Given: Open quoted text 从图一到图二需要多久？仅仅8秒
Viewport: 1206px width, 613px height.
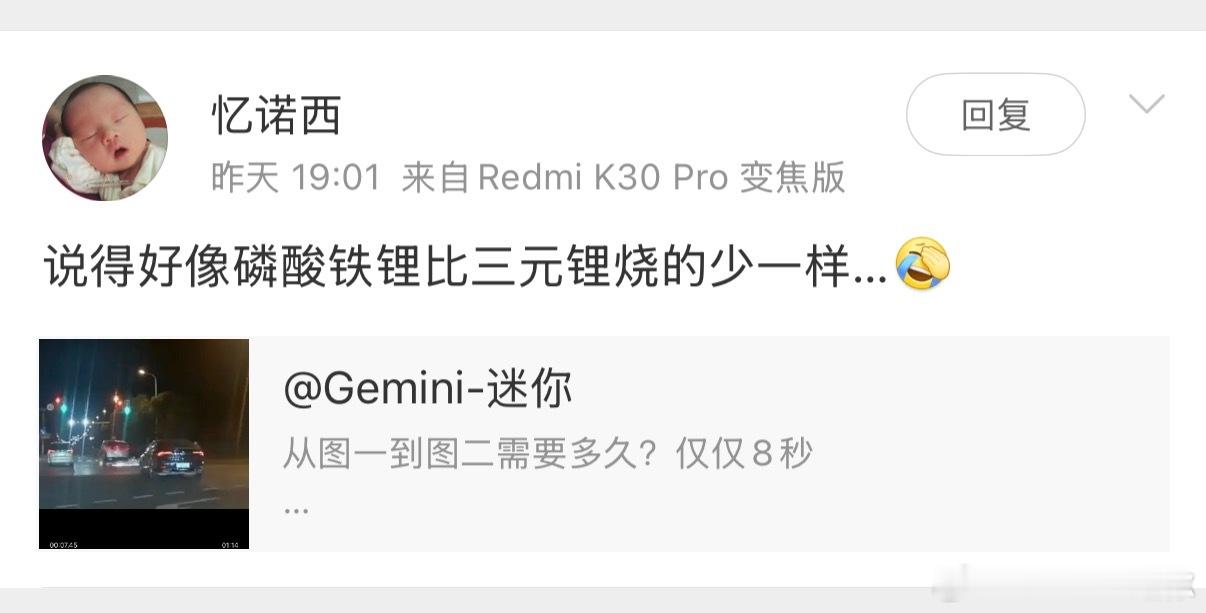Looking at the screenshot, I should pyautogui.click(x=548, y=454).
